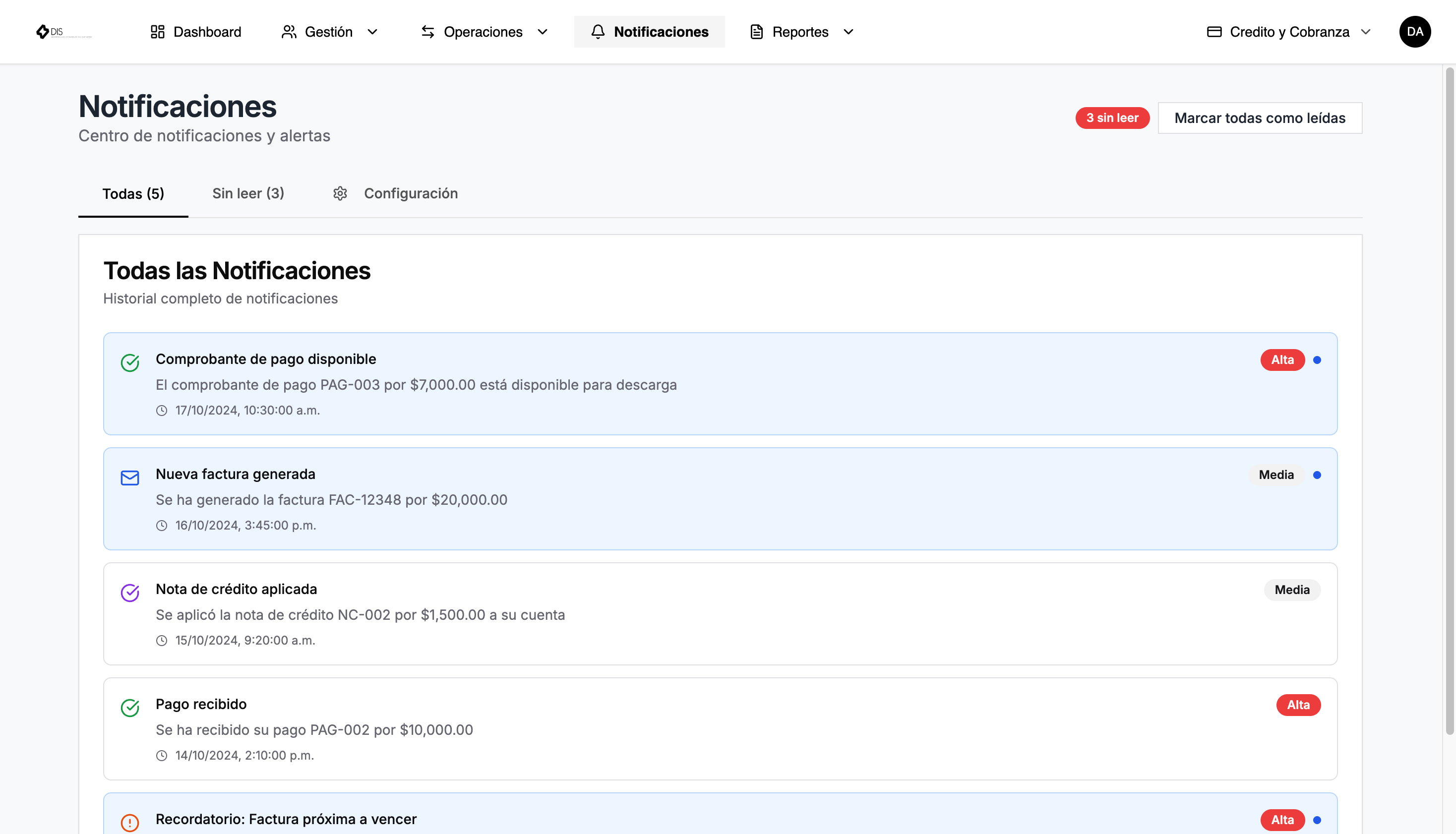
Task: Click the page vertical scrollbar
Action: pyautogui.click(x=1450, y=401)
